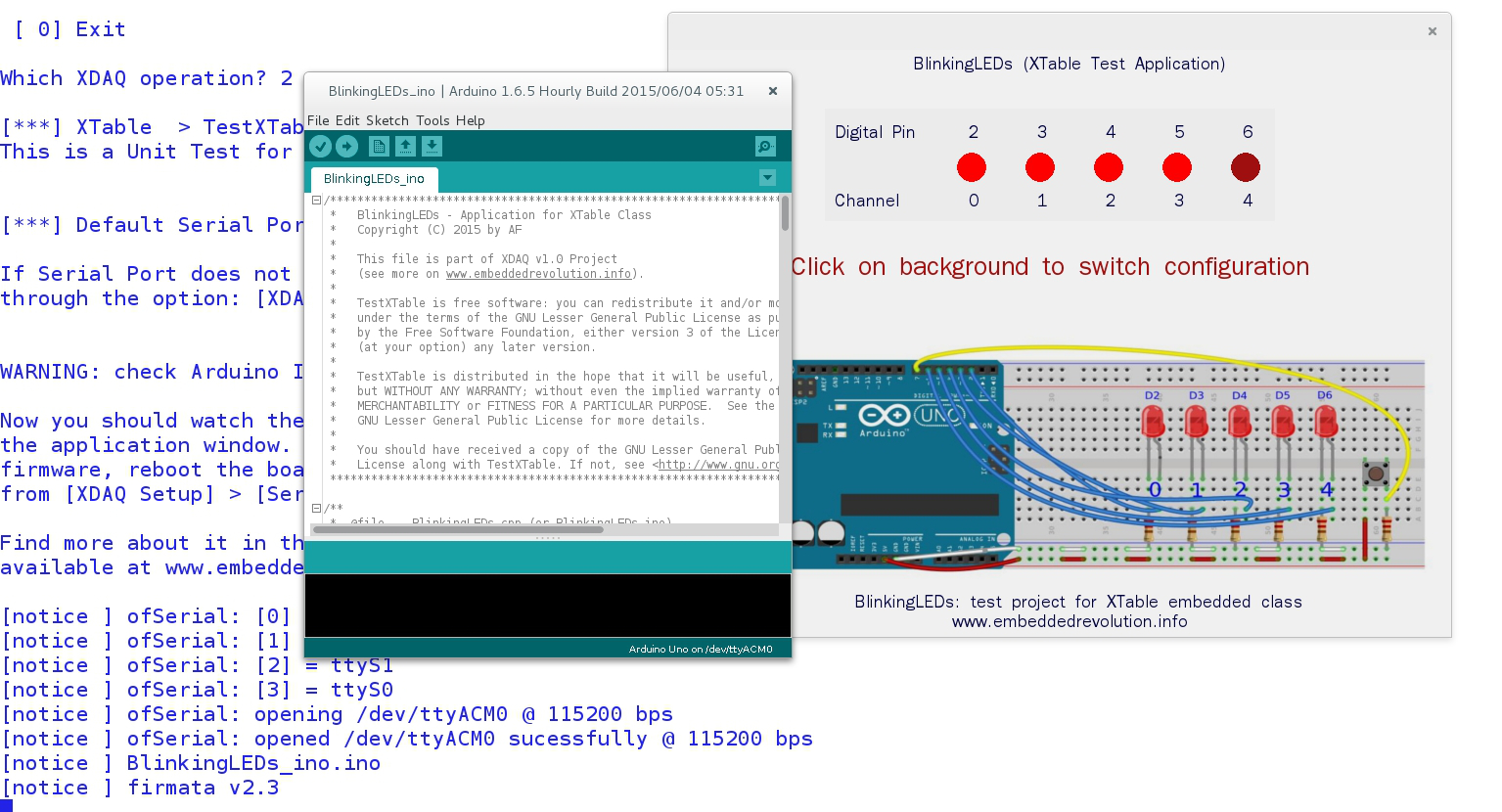Screen dimensions: 1502x812
Task: Click the red LED D3 on the breadboard
Action: point(1197,421)
